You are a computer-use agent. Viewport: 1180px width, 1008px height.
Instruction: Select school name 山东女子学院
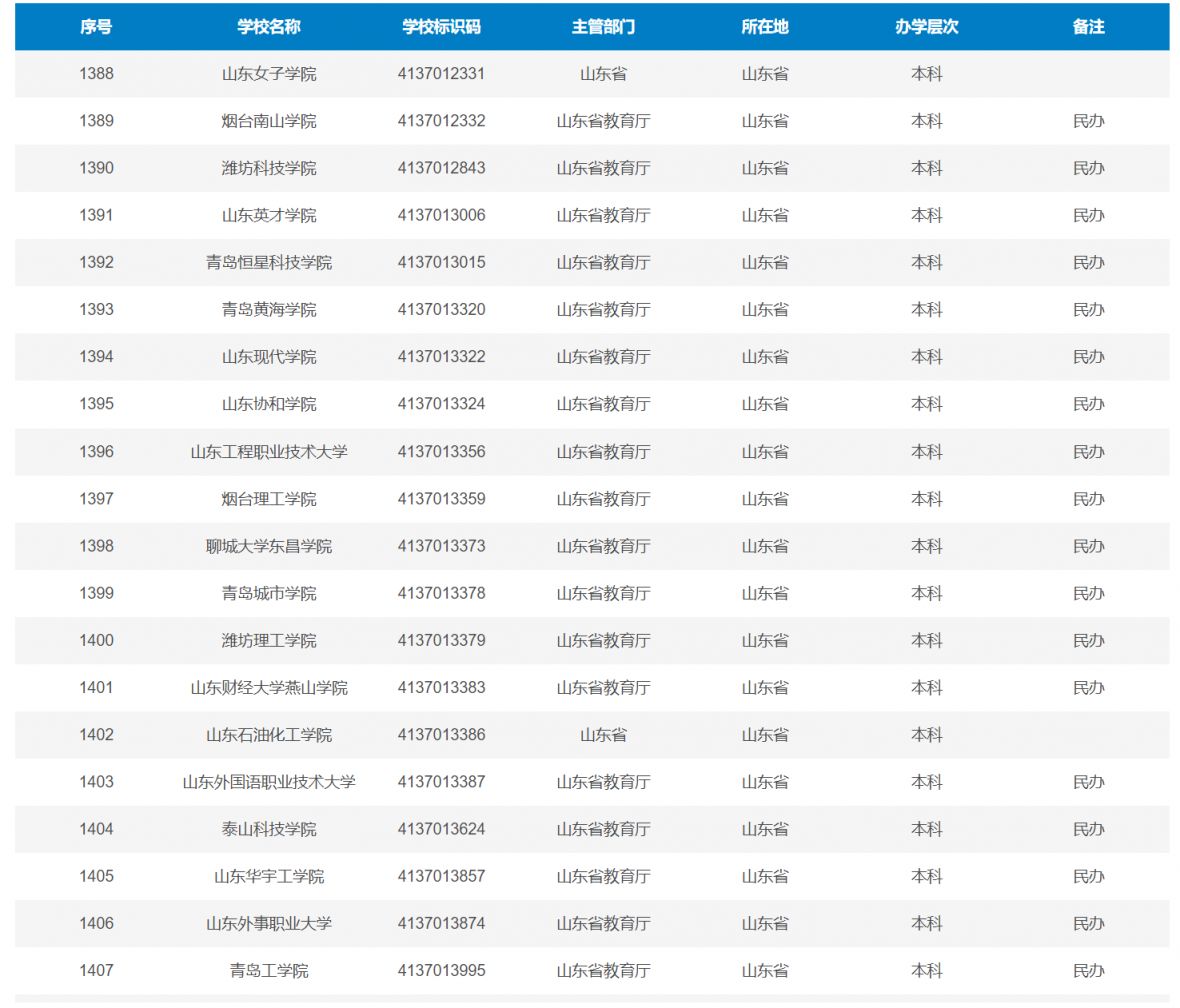pyautogui.click(x=269, y=74)
